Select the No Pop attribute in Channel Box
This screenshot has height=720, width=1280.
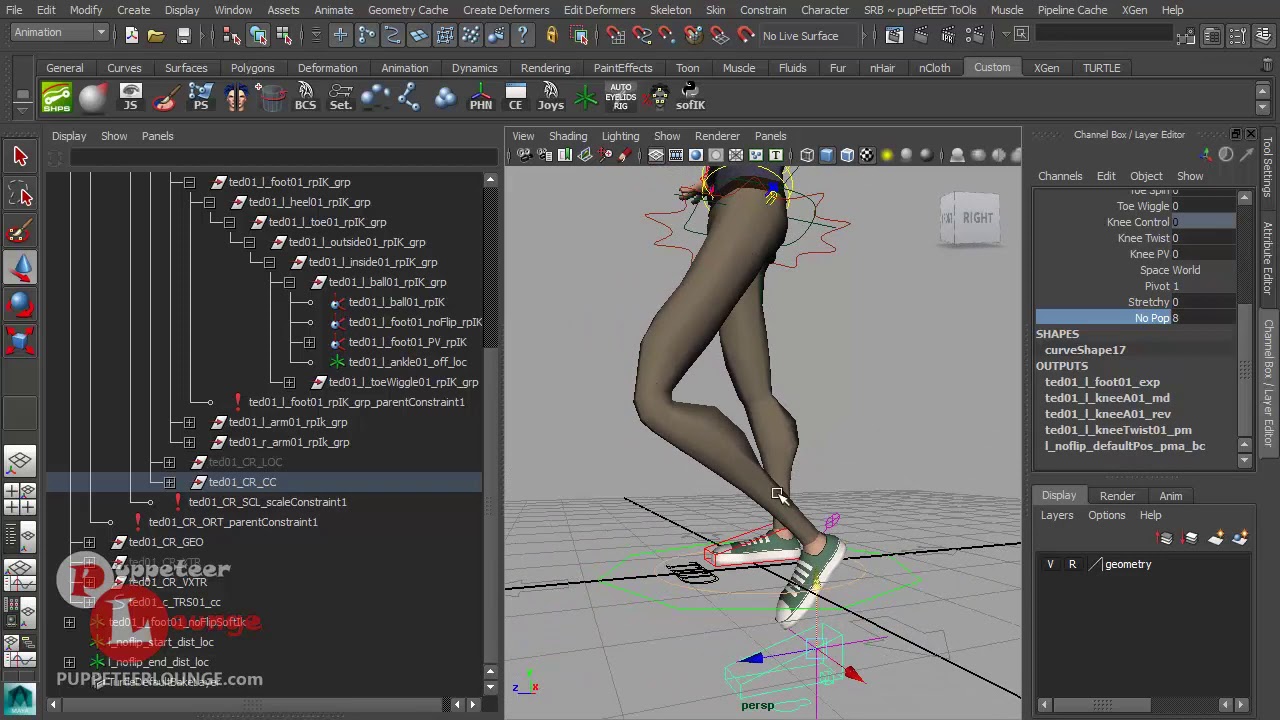pos(1152,318)
